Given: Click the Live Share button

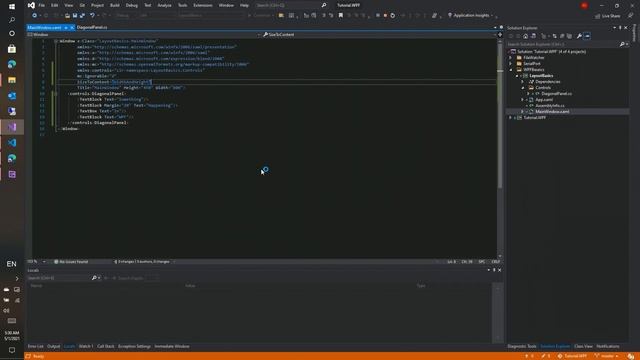Looking at the screenshot, I should pyautogui.click(x=607, y=16).
